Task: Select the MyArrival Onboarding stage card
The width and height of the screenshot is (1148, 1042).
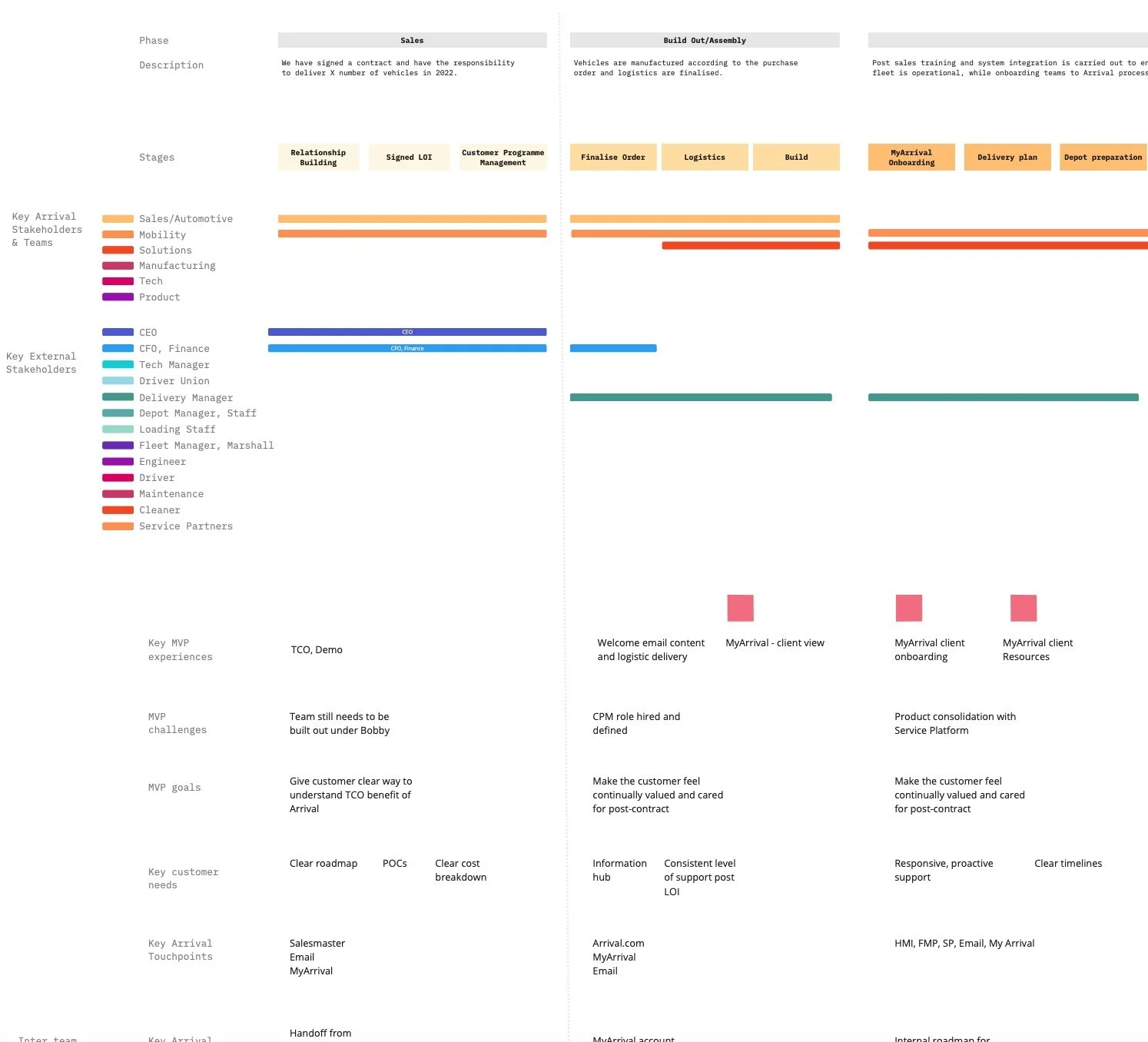Action: pyautogui.click(x=911, y=158)
